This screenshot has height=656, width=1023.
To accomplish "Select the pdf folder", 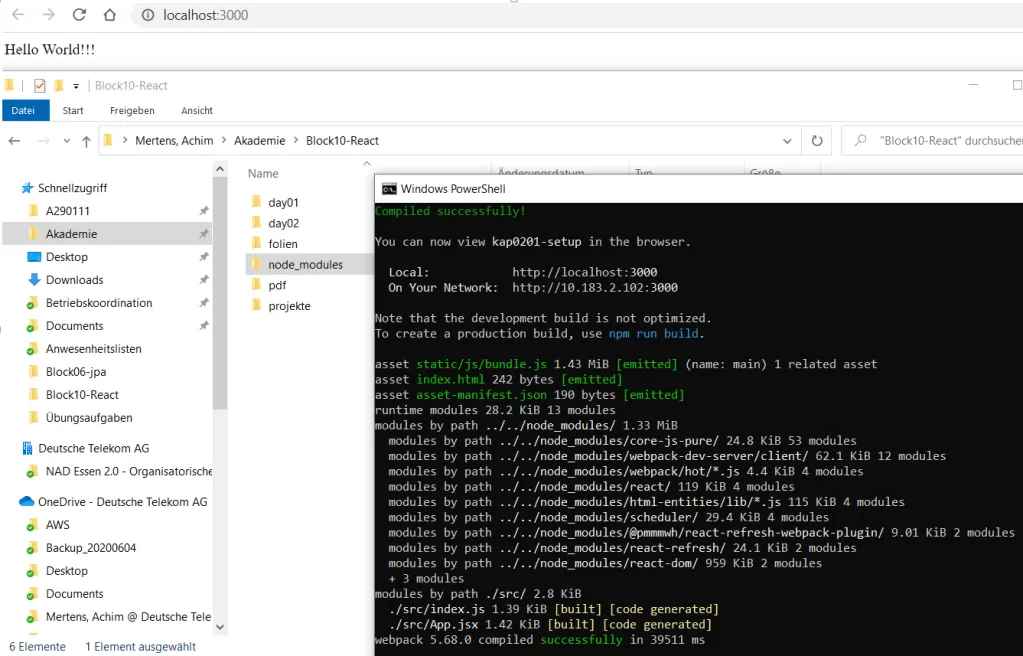I will click(x=277, y=285).
